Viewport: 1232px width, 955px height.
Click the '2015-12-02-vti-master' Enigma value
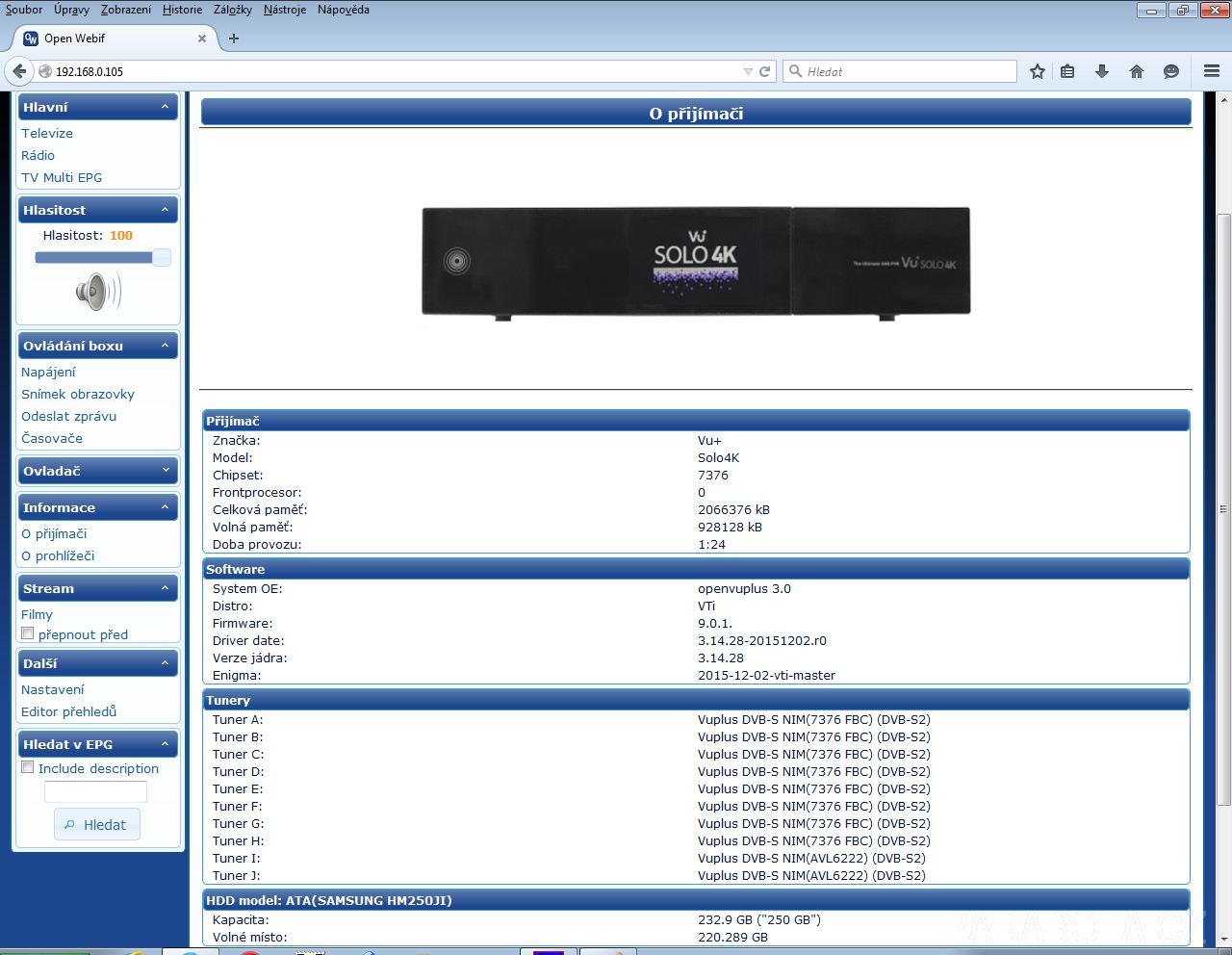(766, 675)
